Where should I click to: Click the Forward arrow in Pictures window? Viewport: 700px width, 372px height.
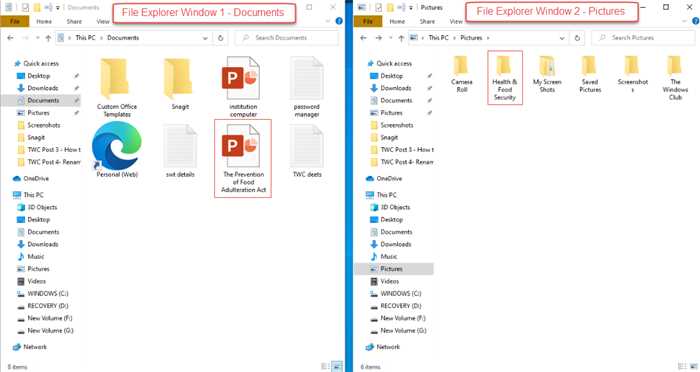pos(379,38)
